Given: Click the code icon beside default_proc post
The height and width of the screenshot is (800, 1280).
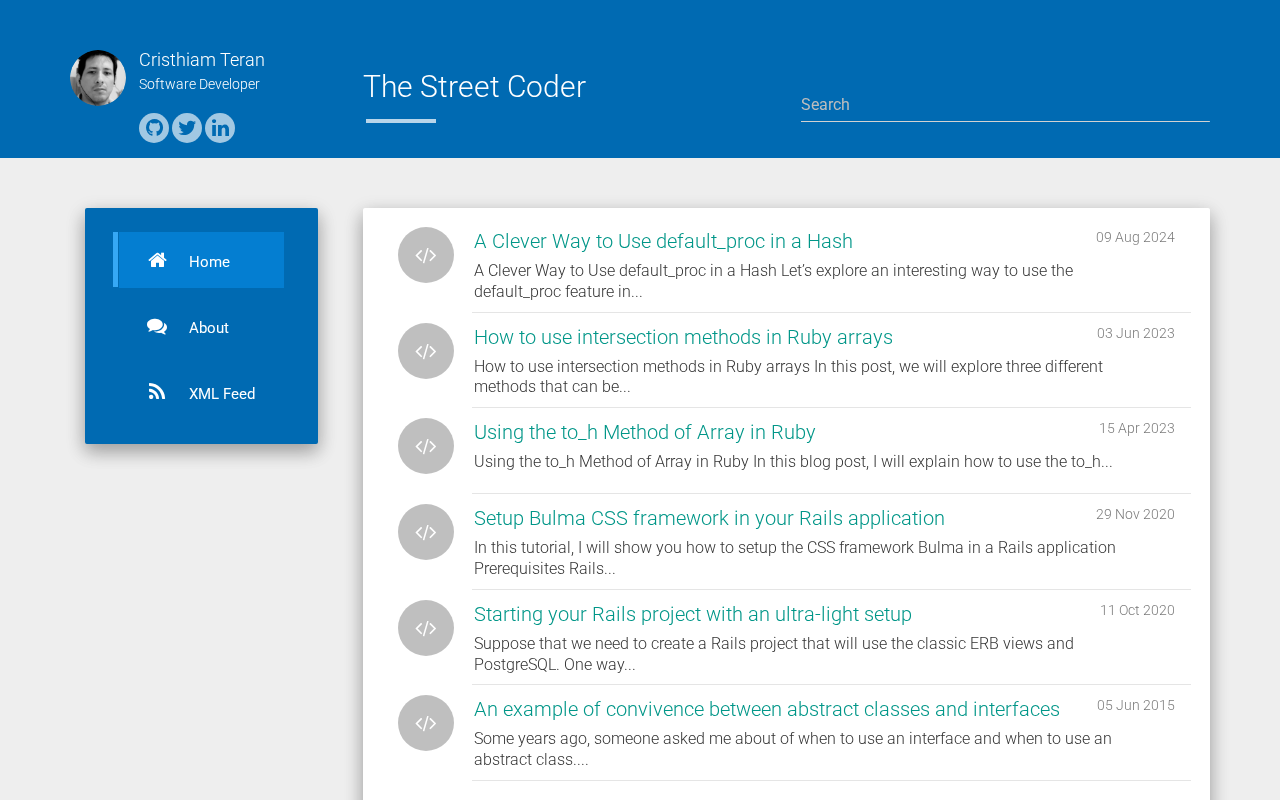Looking at the screenshot, I should pos(426,255).
